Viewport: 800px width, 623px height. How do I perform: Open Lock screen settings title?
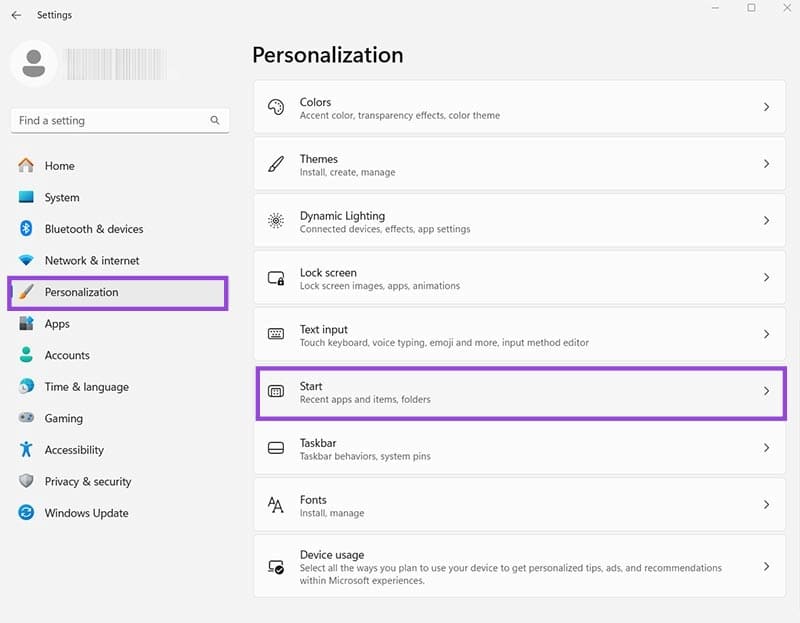[328, 272]
